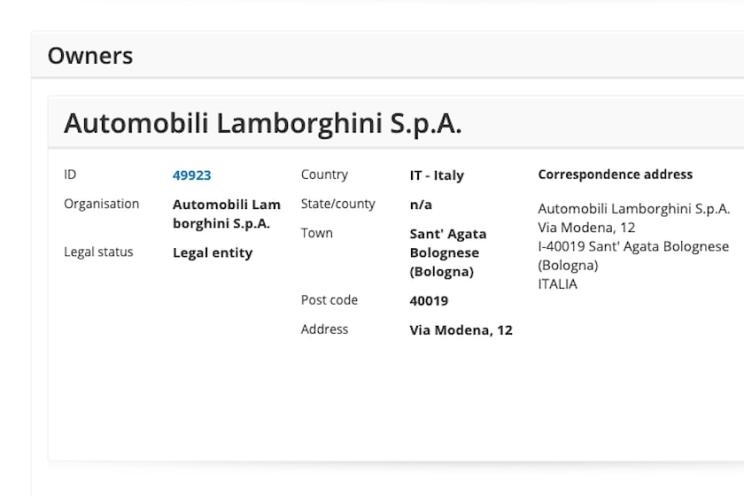Click the Address field label

[x=324, y=329]
